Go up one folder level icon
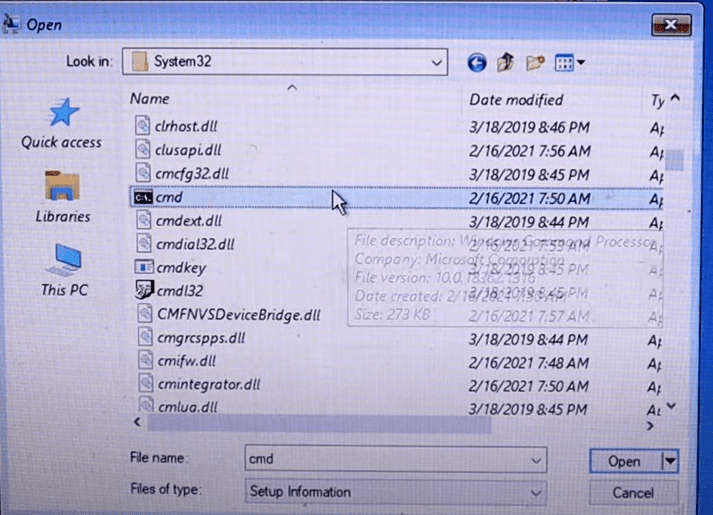Viewport: 713px width, 515px height. click(x=506, y=63)
